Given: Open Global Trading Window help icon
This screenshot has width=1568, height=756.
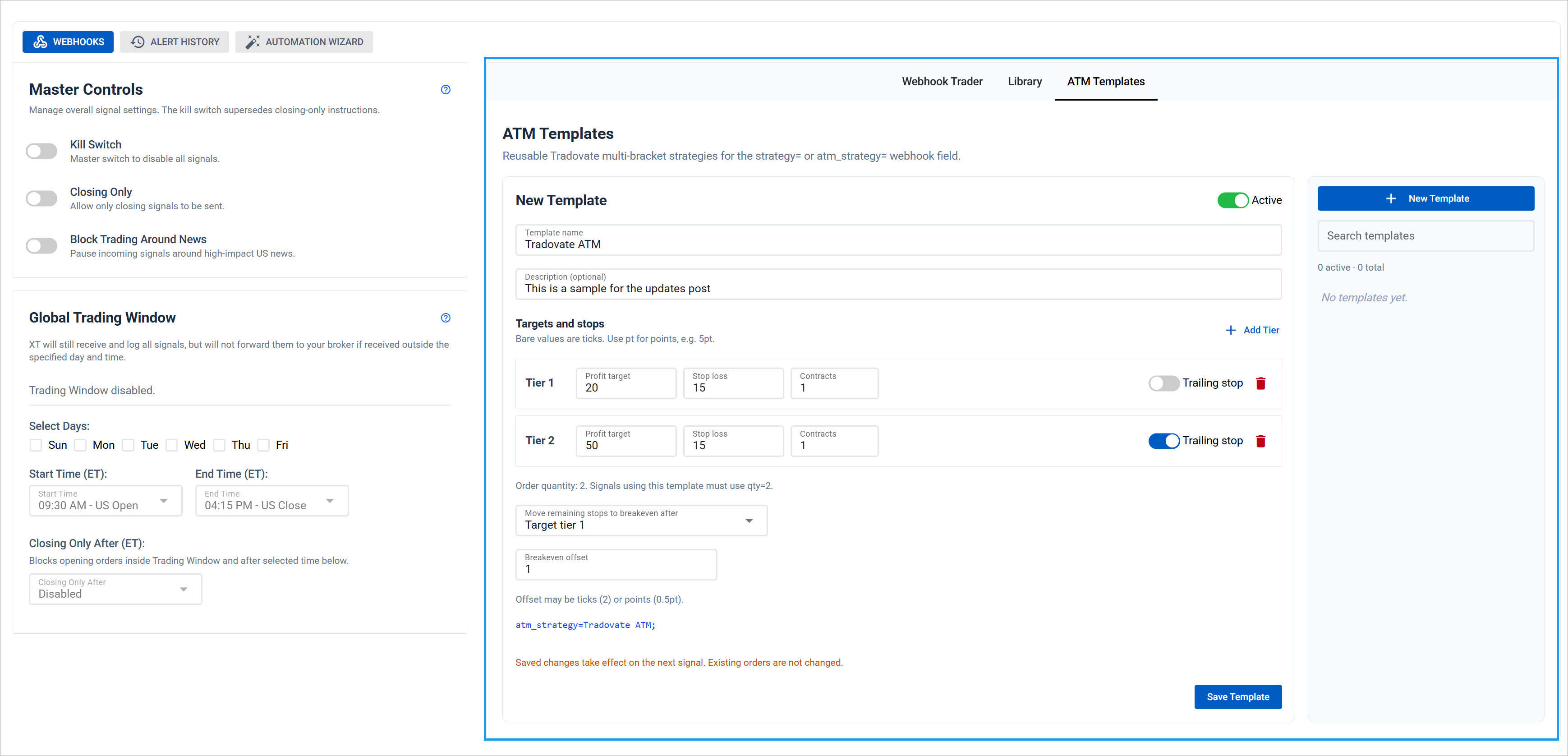Looking at the screenshot, I should pyautogui.click(x=446, y=318).
